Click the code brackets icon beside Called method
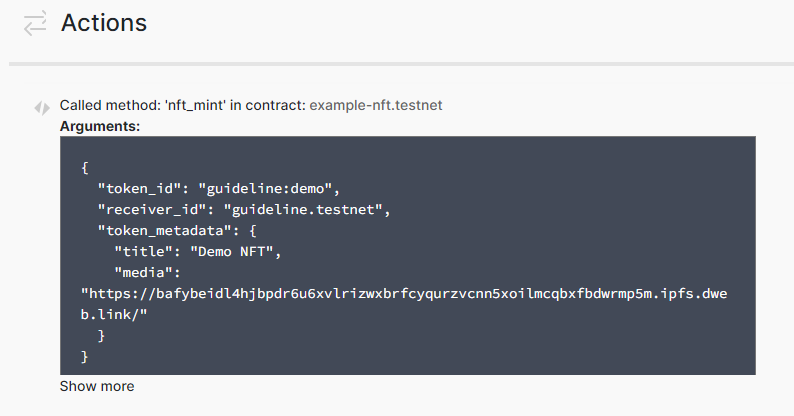 (42, 108)
